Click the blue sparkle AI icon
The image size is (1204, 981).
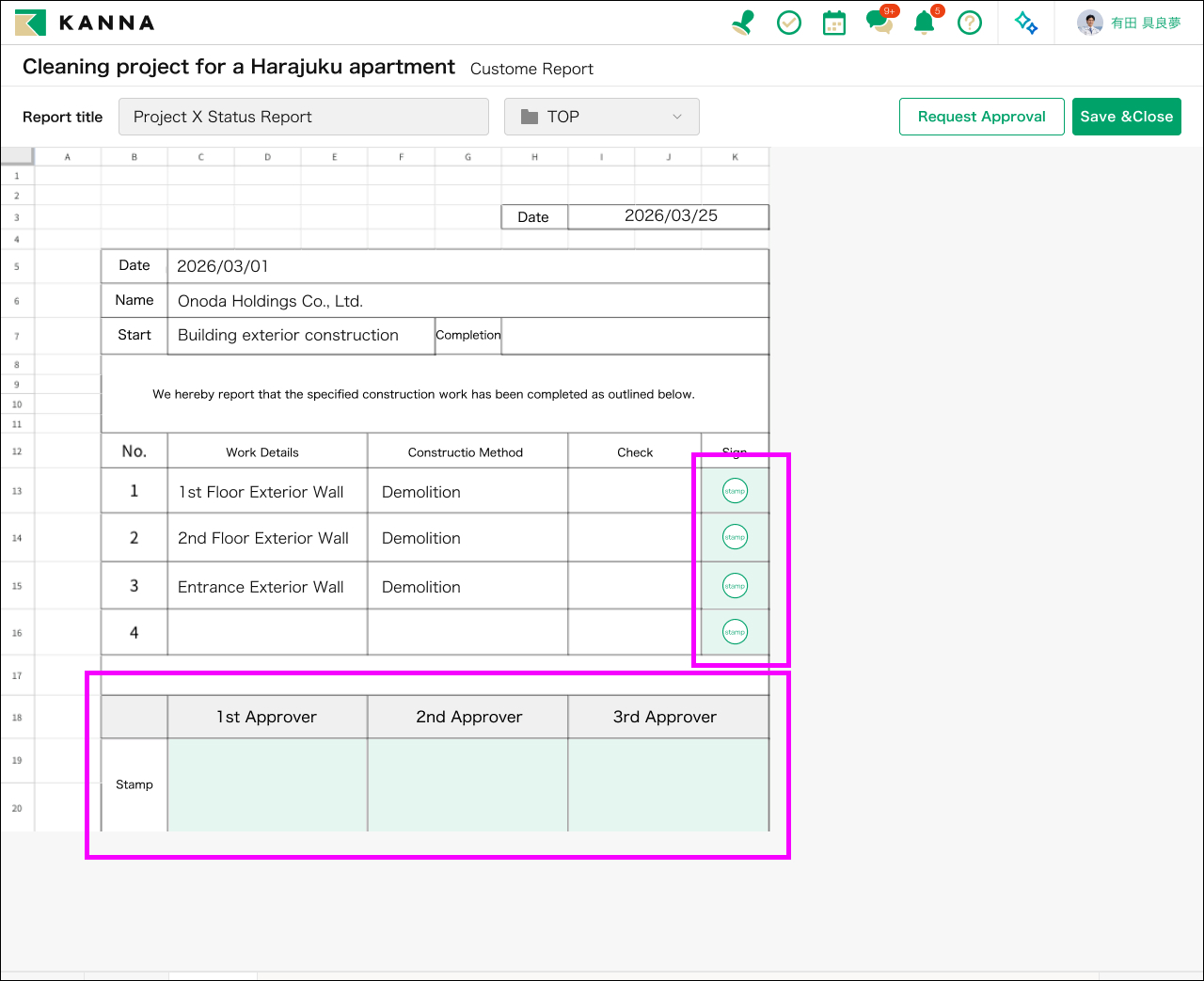click(1026, 23)
